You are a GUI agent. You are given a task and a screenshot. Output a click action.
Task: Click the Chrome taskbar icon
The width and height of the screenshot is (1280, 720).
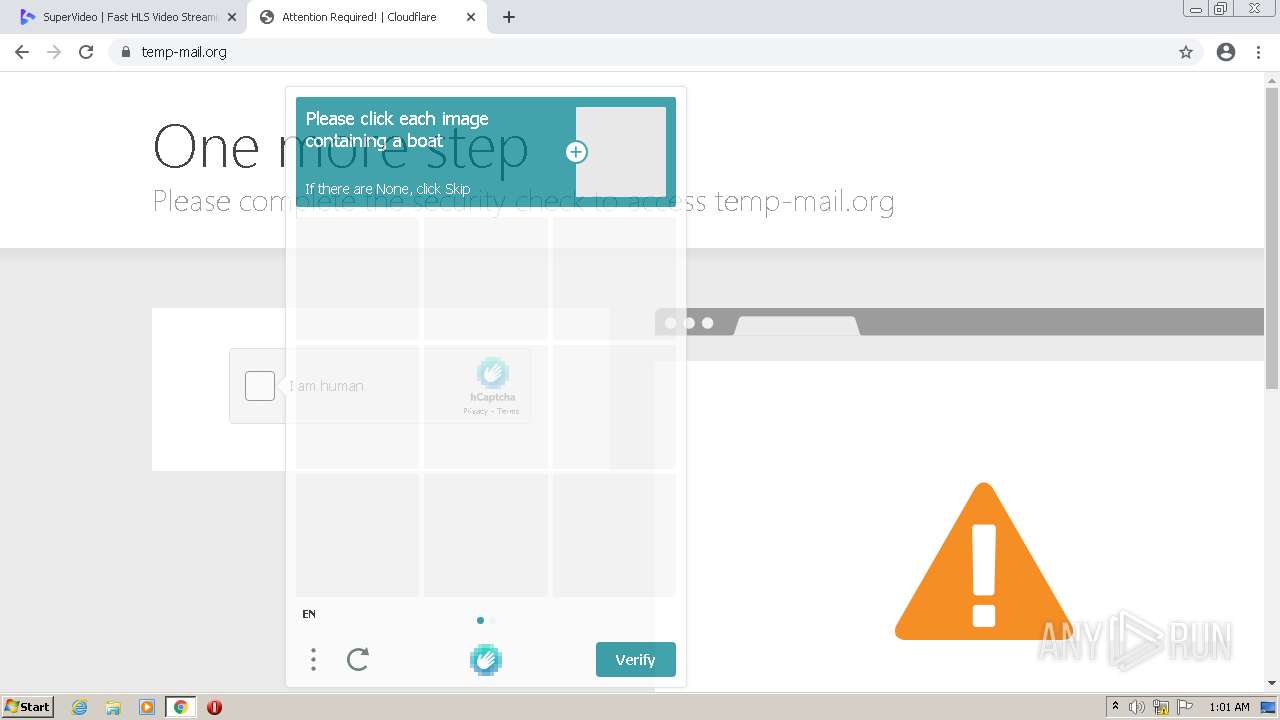tap(181, 707)
